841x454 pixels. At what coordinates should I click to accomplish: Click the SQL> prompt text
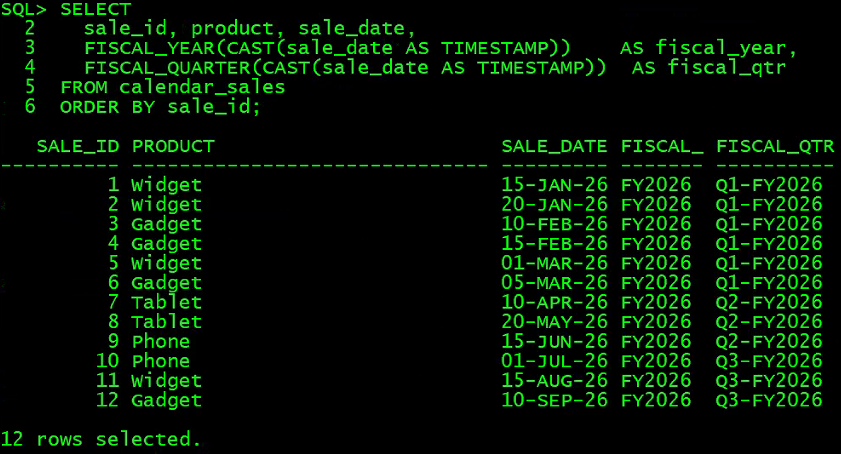[24, 9]
